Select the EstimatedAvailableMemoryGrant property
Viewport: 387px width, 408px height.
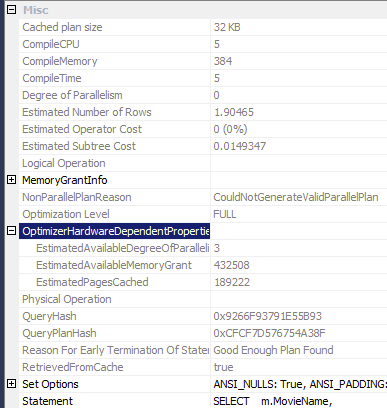(114, 265)
